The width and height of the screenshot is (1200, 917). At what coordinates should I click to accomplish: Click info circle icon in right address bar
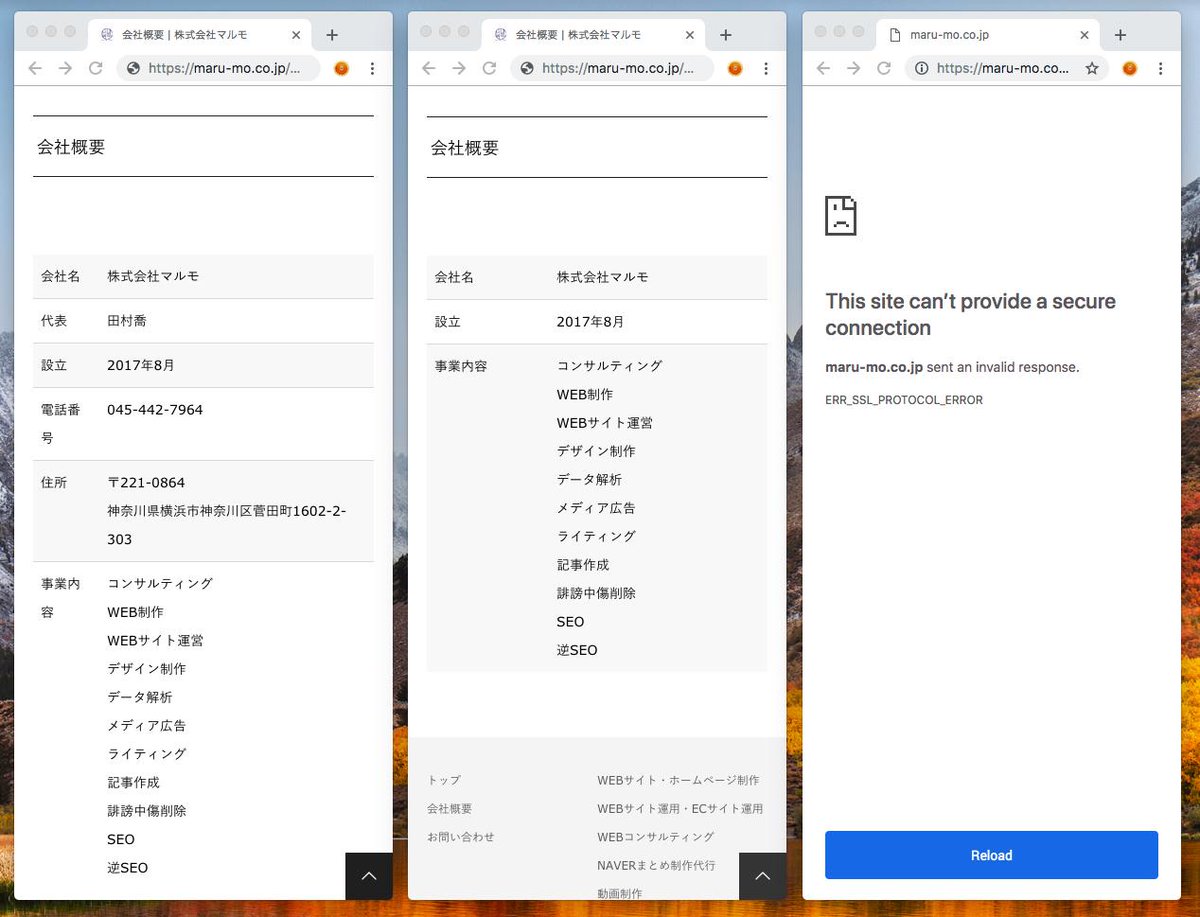[921, 68]
